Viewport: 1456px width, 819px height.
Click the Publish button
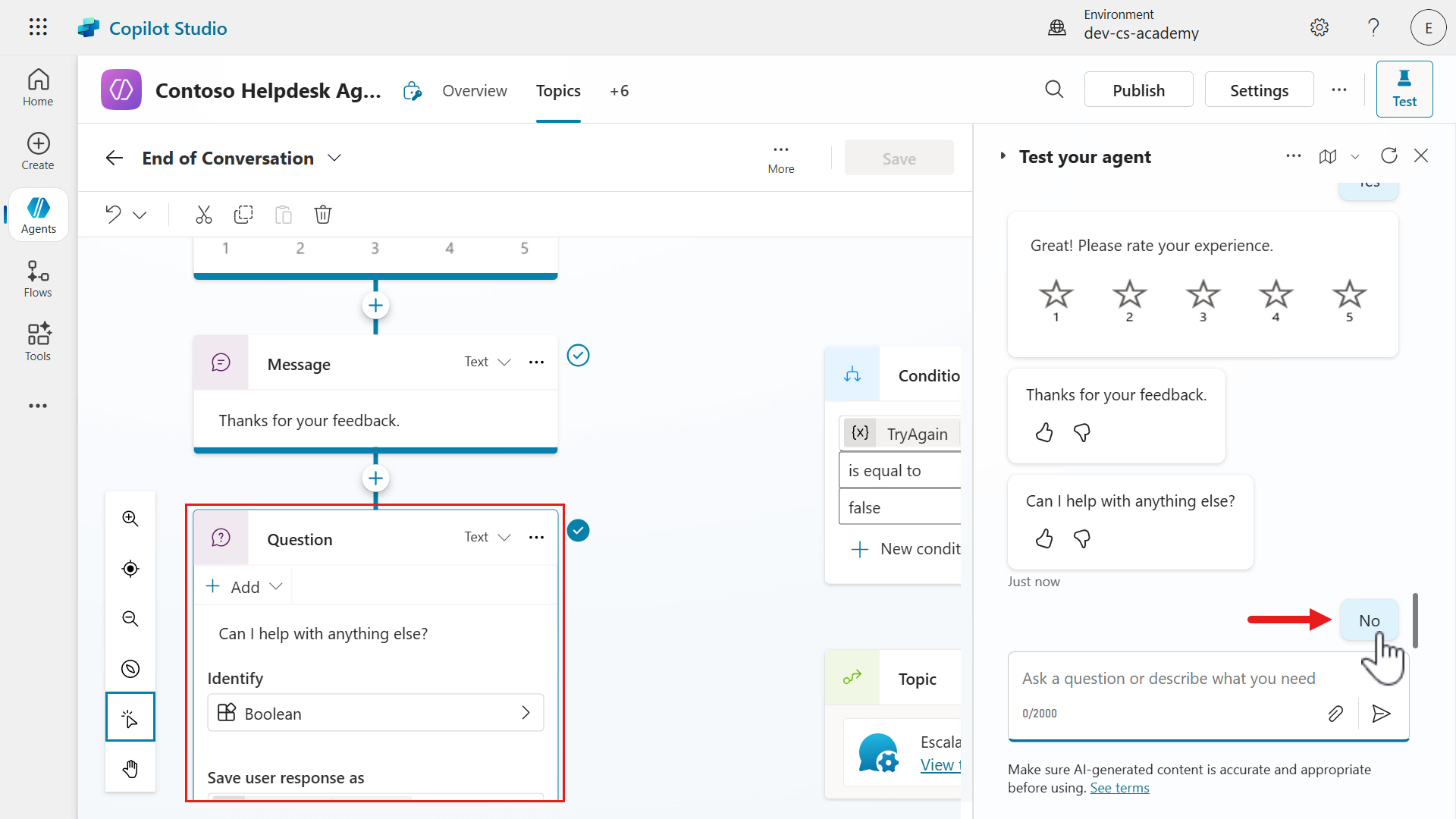(x=1138, y=90)
